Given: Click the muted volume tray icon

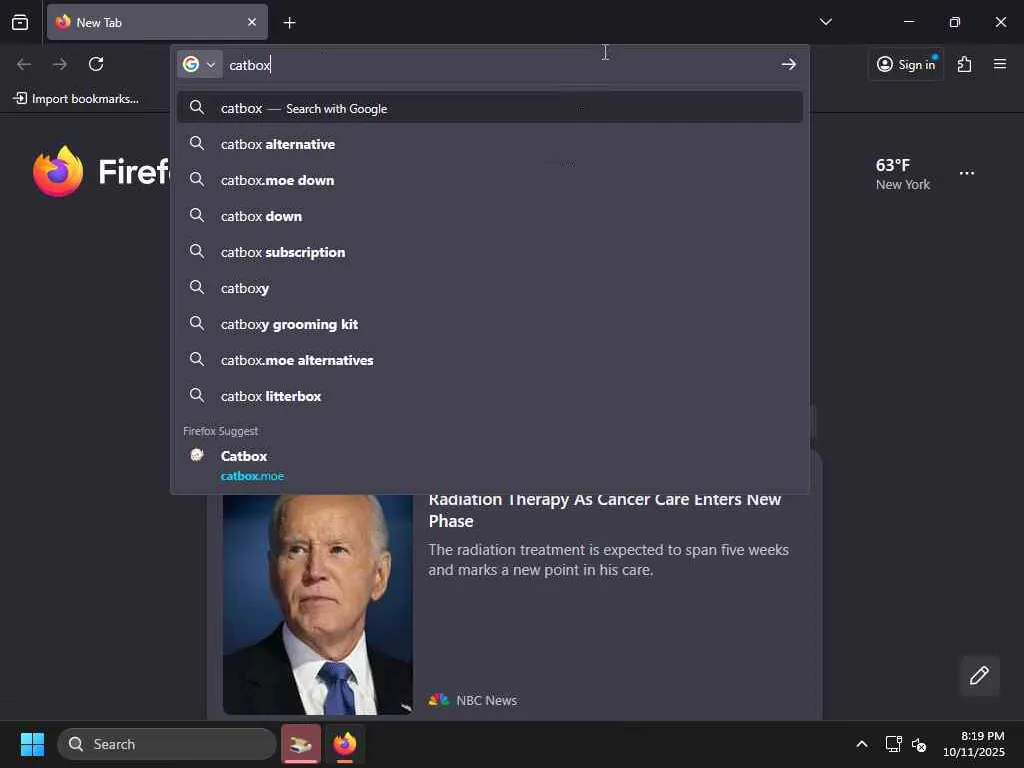Looking at the screenshot, I should click(x=919, y=744).
